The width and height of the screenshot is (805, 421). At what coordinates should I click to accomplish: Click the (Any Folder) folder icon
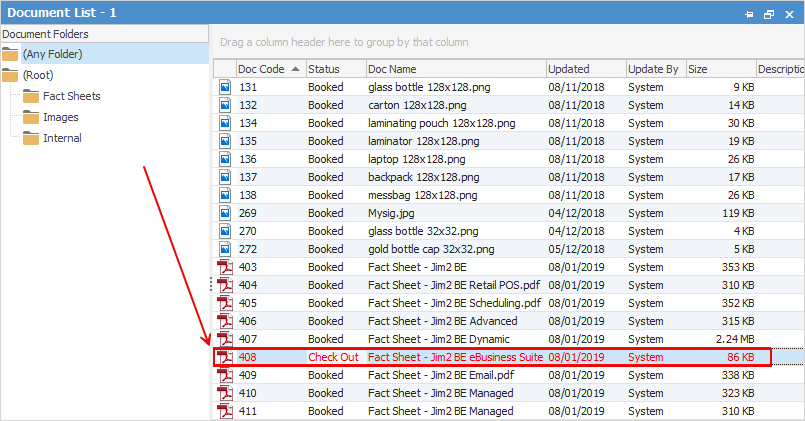pos(10,54)
